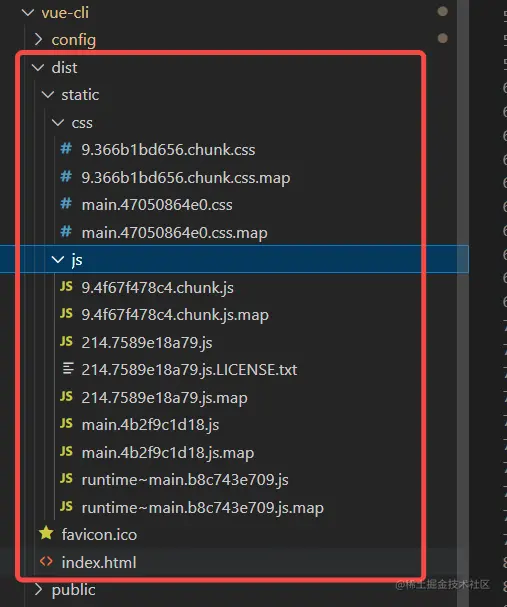Click text file icon of LICENSE.txt
The image size is (507, 607).
68,369
